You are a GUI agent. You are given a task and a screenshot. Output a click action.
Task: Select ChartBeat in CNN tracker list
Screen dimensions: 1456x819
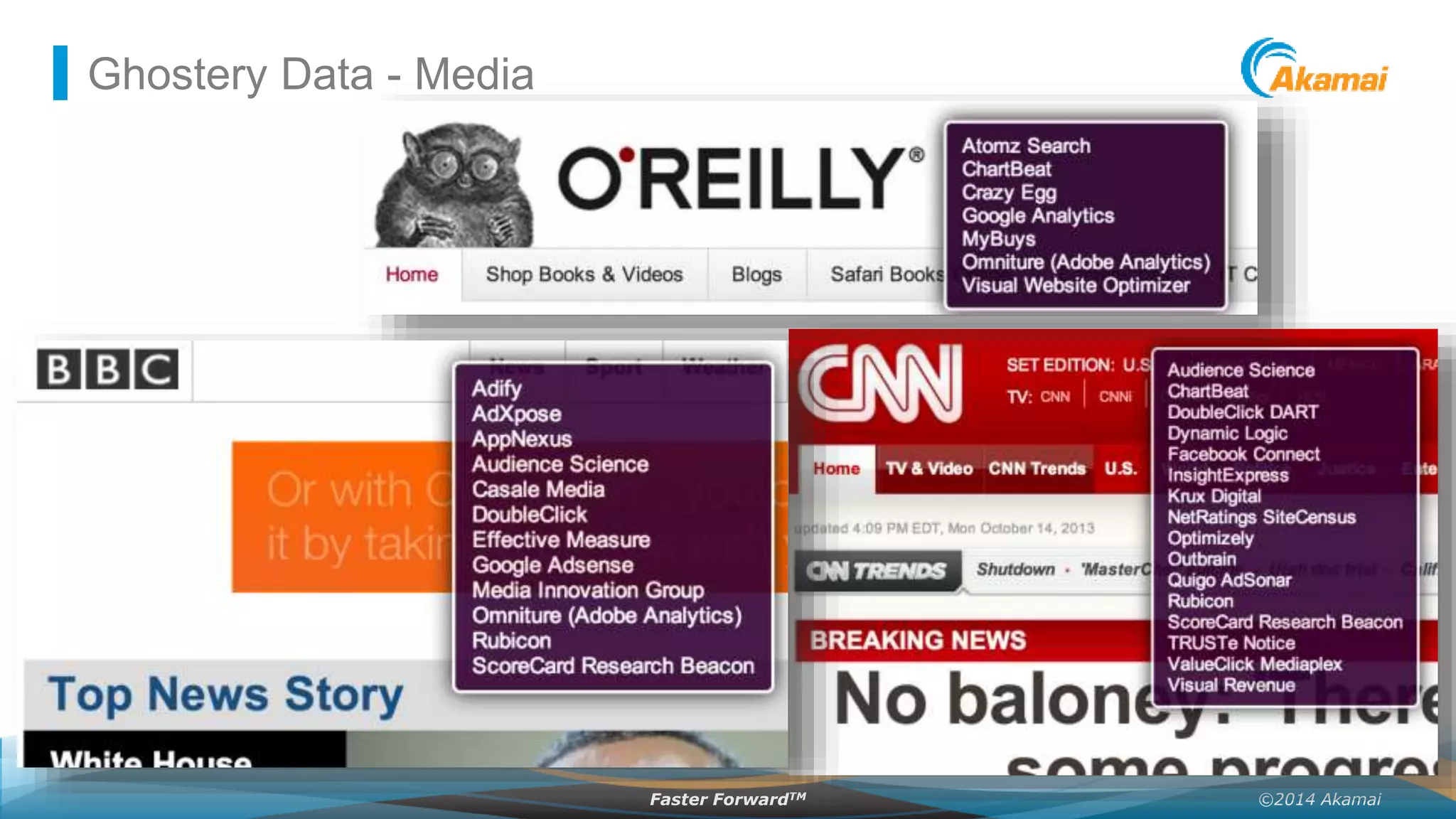pos(1207,391)
